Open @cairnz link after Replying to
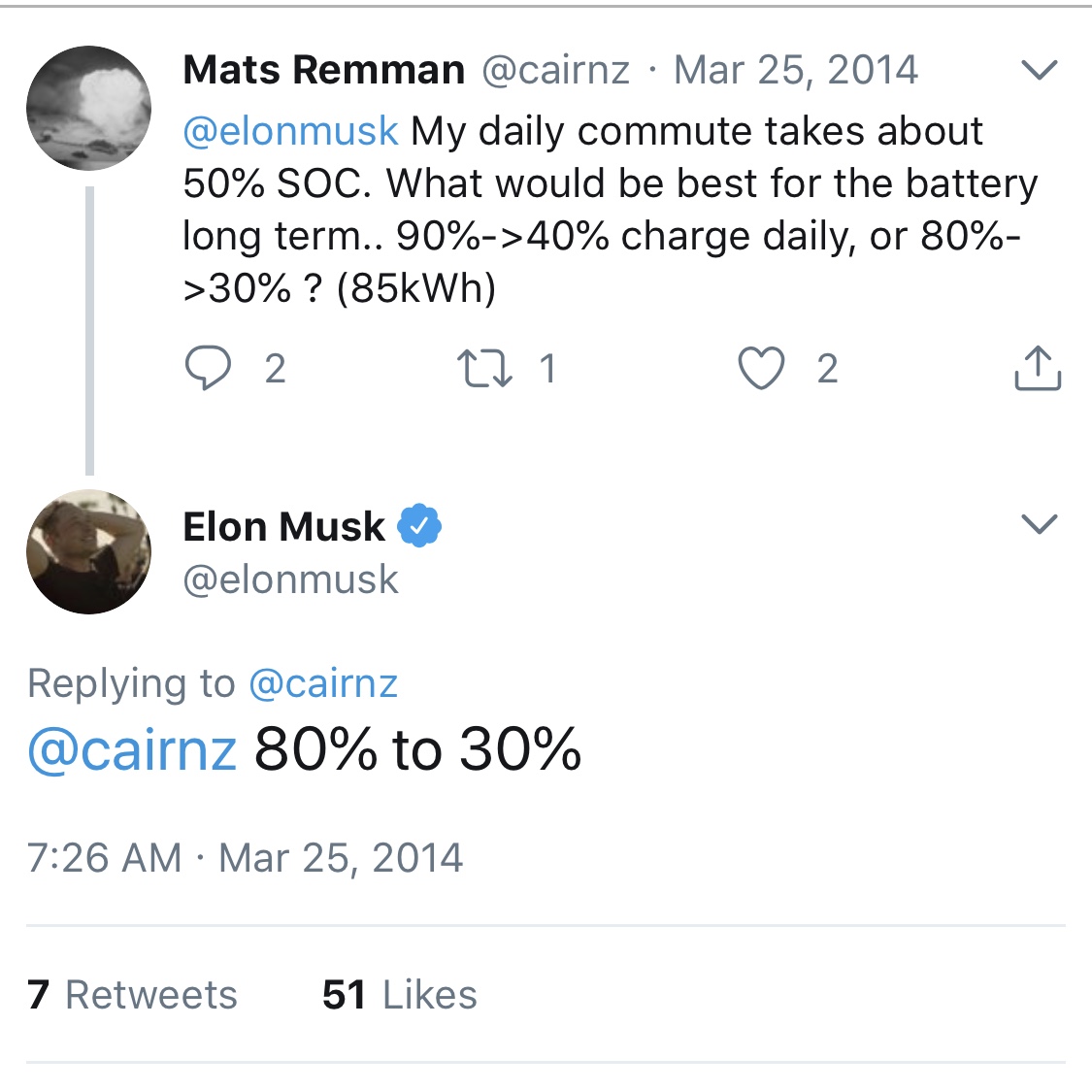Viewport: 1092px width, 1092px height. click(x=323, y=683)
